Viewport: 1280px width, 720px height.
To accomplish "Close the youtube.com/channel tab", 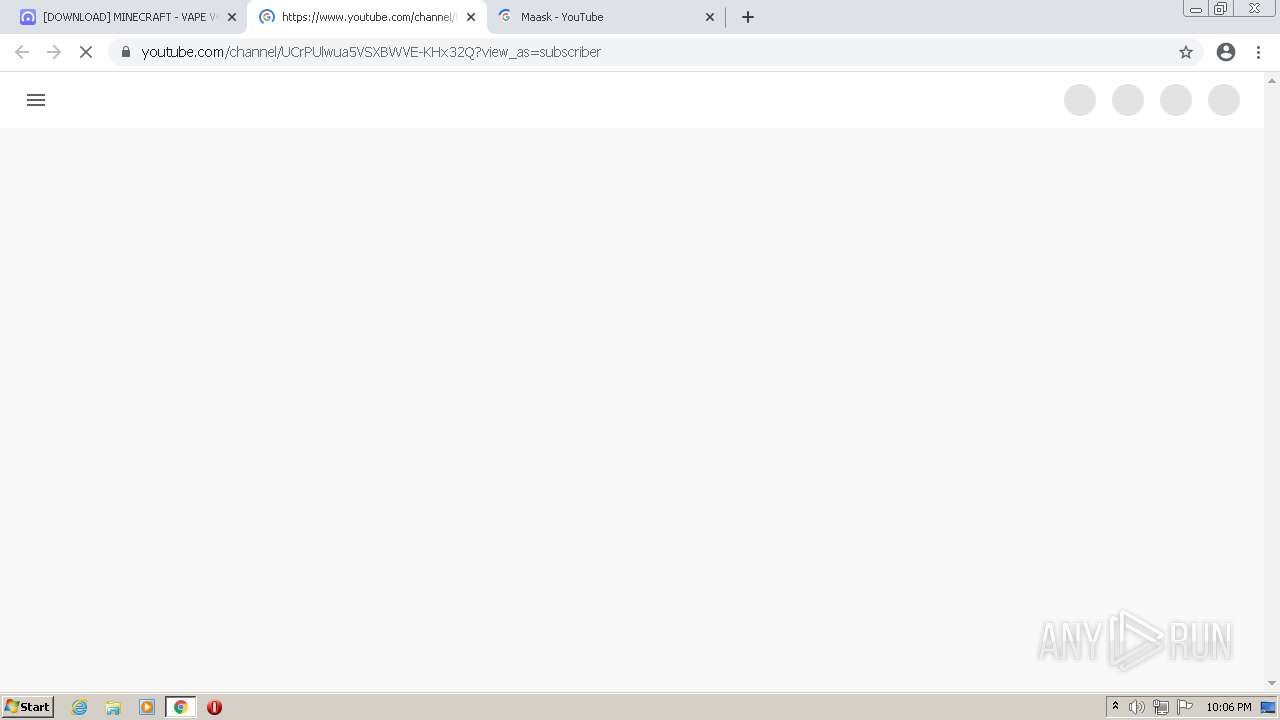I will tap(471, 17).
